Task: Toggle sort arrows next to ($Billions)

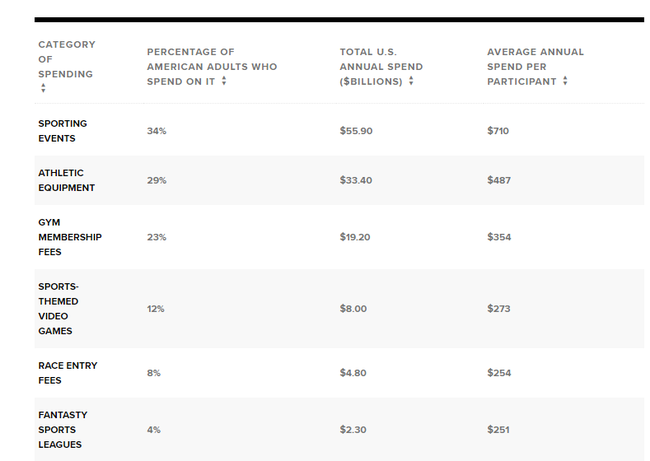Action: tap(411, 80)
